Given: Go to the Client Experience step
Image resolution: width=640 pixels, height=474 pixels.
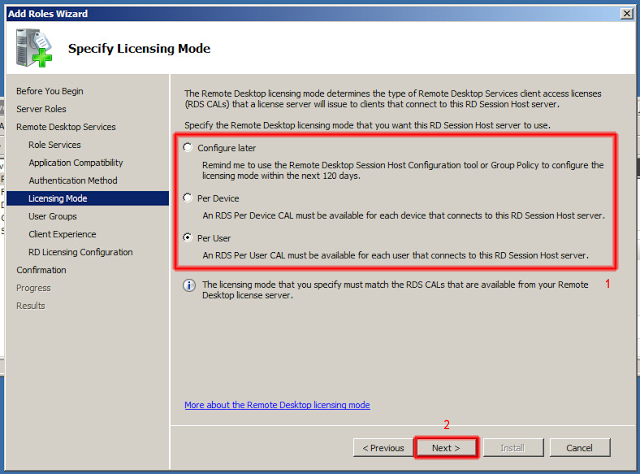Looking at the screenshot, I should [62, 234].
